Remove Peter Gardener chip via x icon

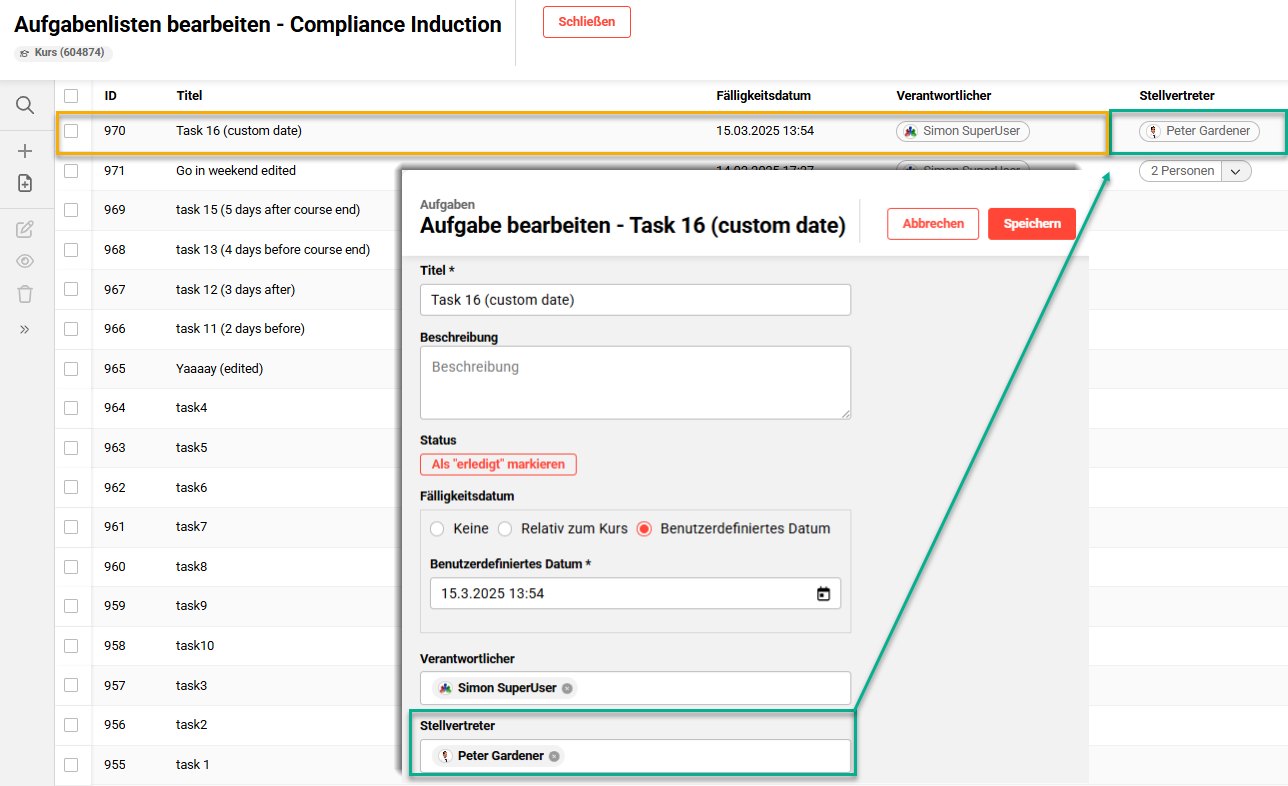[554, 756]
